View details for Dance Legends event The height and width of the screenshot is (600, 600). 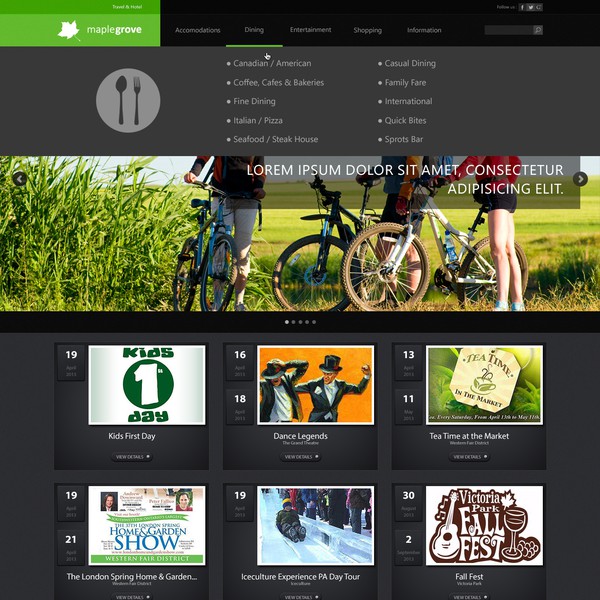tap(300, 457)
